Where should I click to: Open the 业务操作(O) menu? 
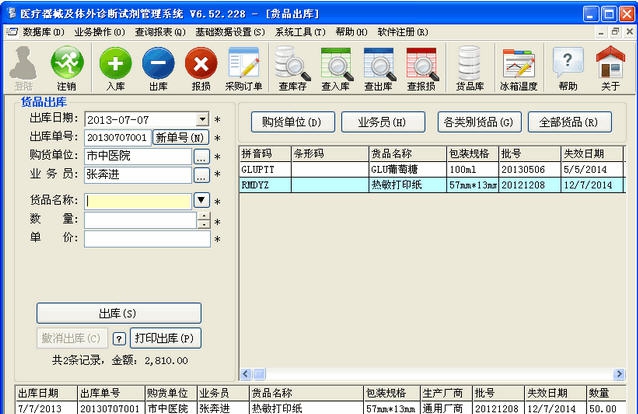click(100, 32)
